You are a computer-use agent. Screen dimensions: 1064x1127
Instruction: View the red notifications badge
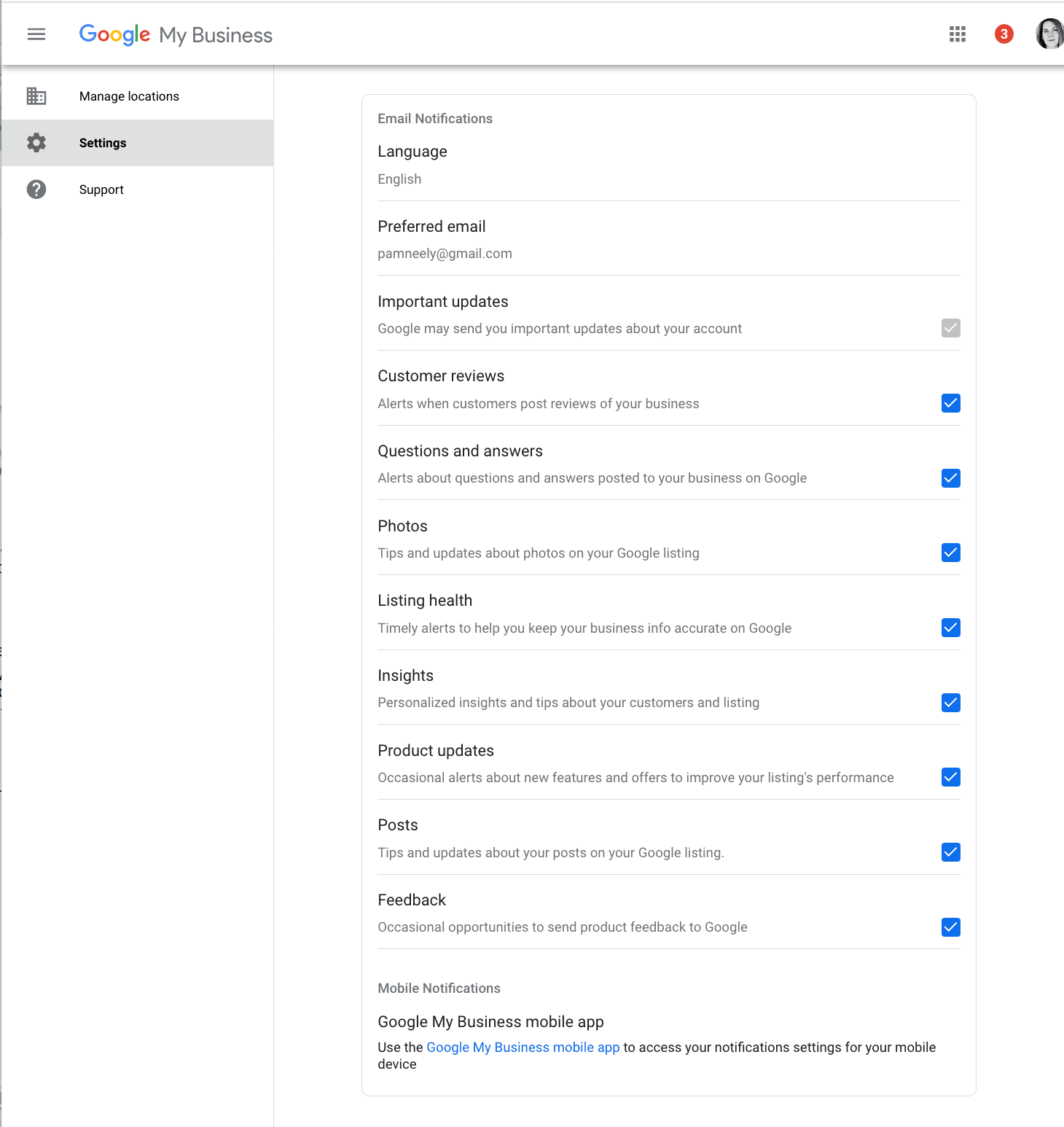[1004, 34]
